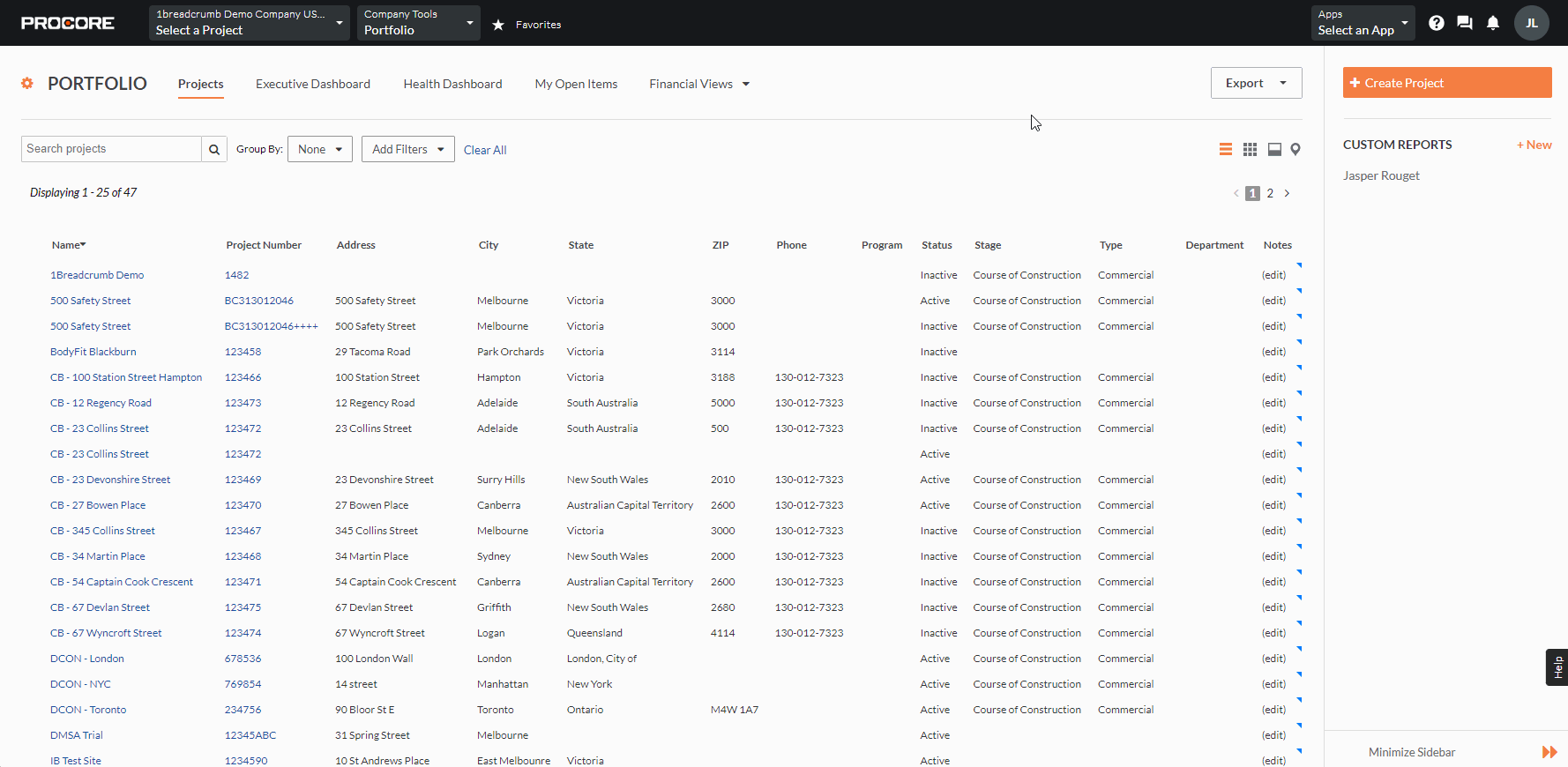This screenshot has width=1568, height=767.
Task: Show projects on map pin icon
Action: [1295, 149]
